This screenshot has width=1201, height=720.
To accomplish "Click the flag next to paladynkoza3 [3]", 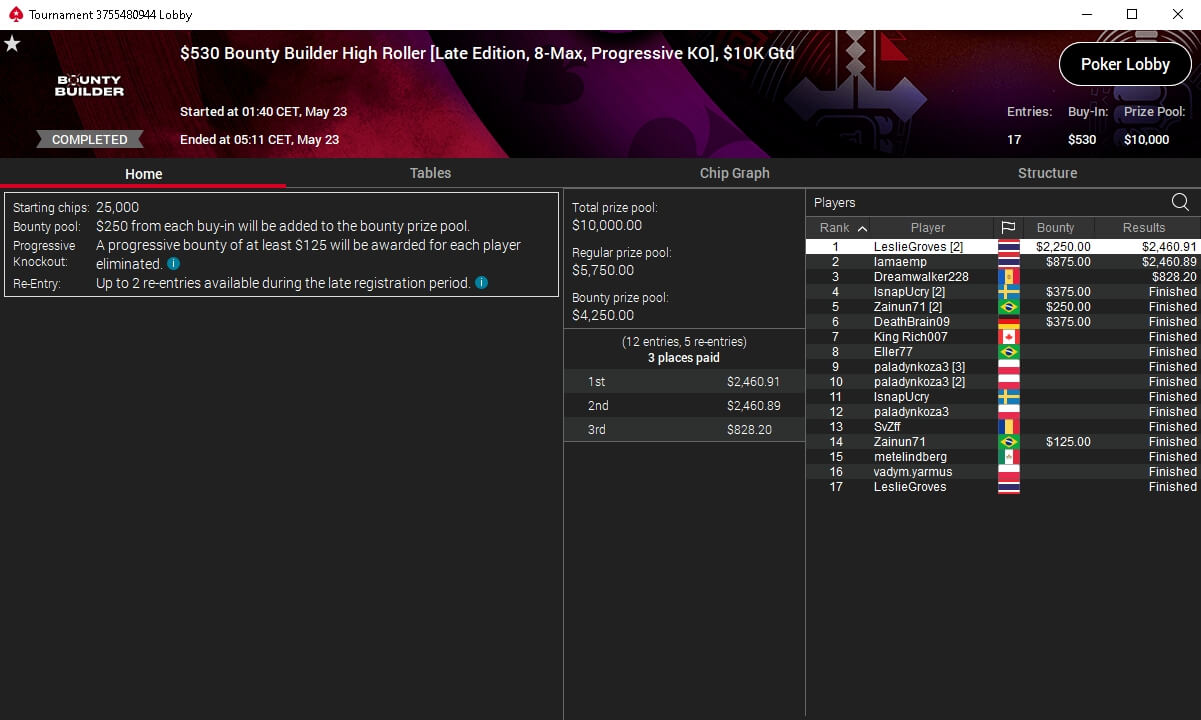I will point(1008,367).
